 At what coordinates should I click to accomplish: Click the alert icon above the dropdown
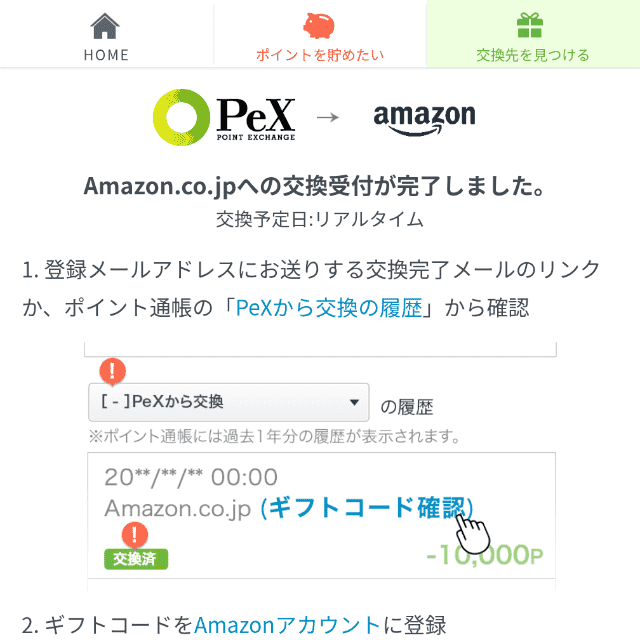coord(114,372)
